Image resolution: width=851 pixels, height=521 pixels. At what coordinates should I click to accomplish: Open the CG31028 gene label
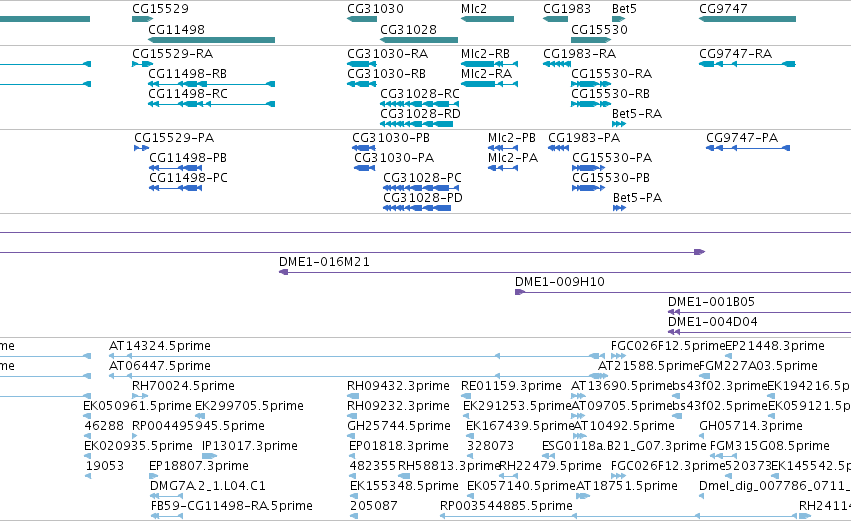pyautogui.click(x=408, y=29)
